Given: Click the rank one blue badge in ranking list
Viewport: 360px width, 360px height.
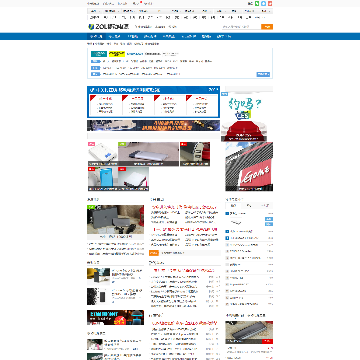Looking at the screenshot, I should 227,213.
